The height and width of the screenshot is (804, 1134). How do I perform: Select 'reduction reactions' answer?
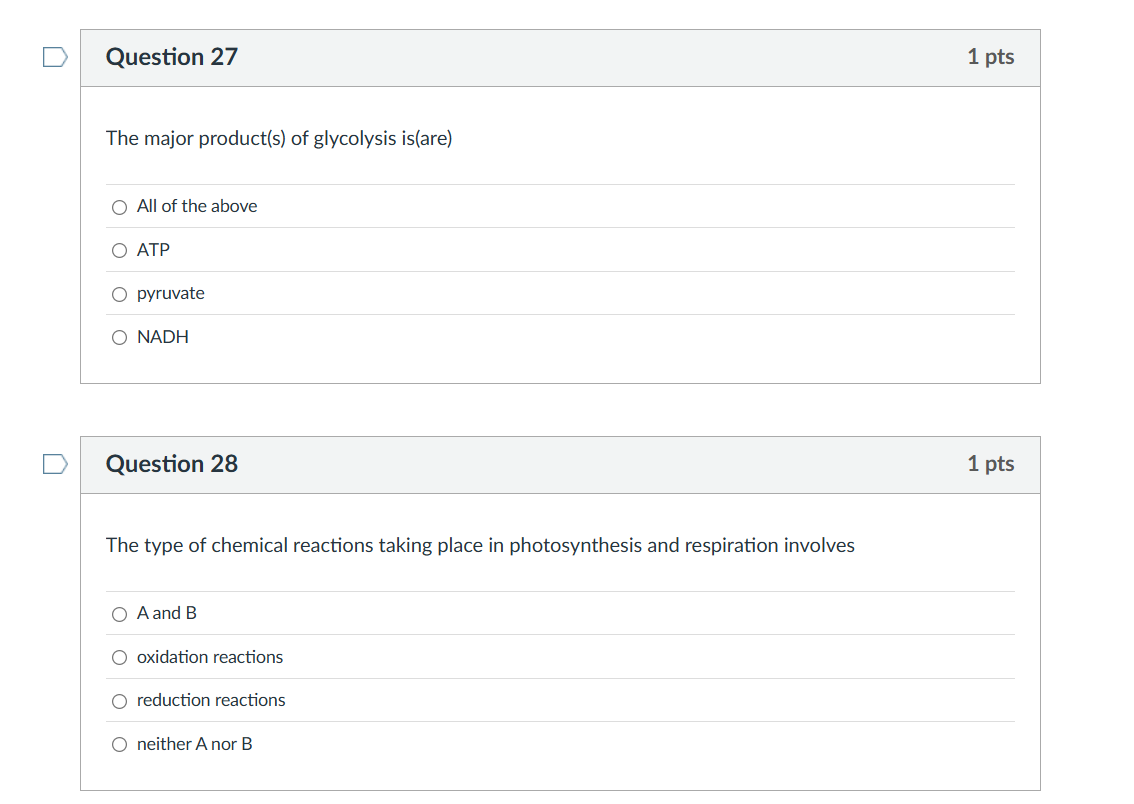coord(119,701)
